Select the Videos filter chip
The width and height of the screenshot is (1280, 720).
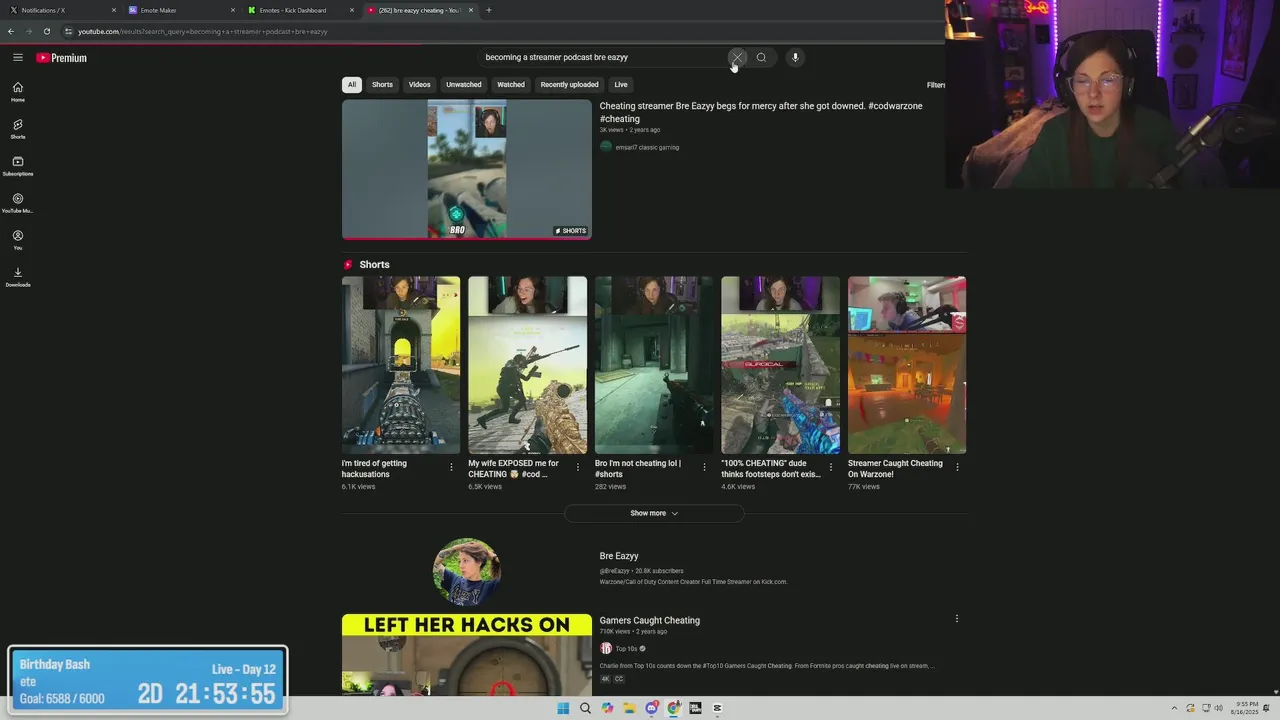(x=420, y=85)
